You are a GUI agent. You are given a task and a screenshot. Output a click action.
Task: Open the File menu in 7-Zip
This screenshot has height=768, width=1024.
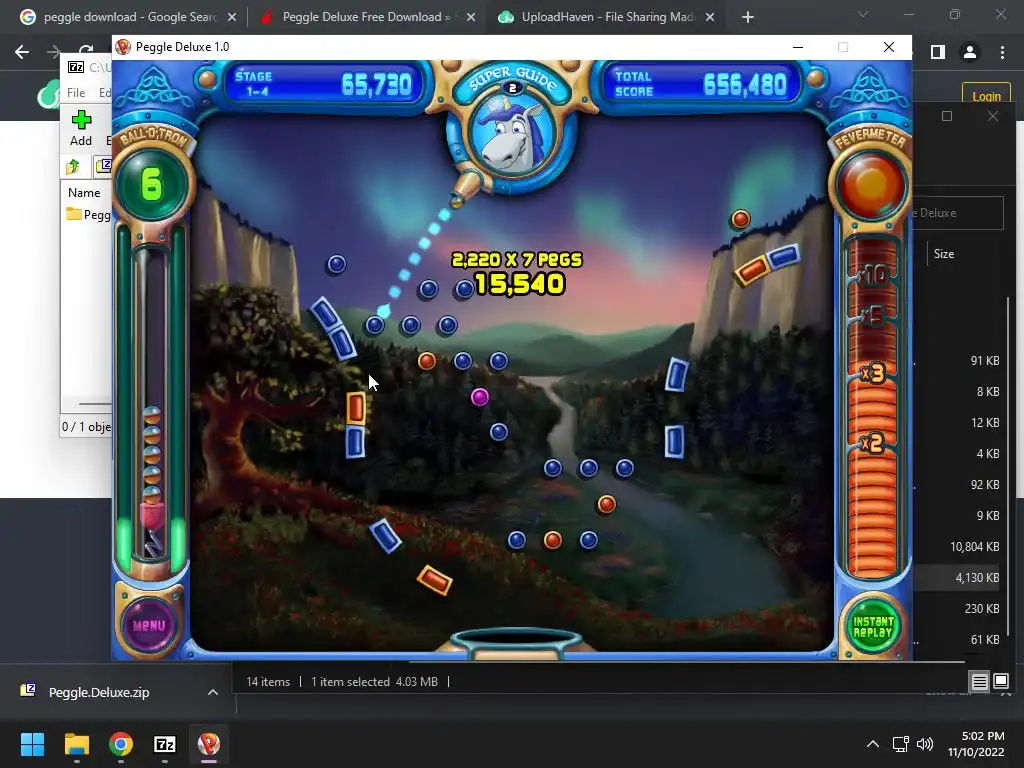pyautogui.click(x=76, y=93)
